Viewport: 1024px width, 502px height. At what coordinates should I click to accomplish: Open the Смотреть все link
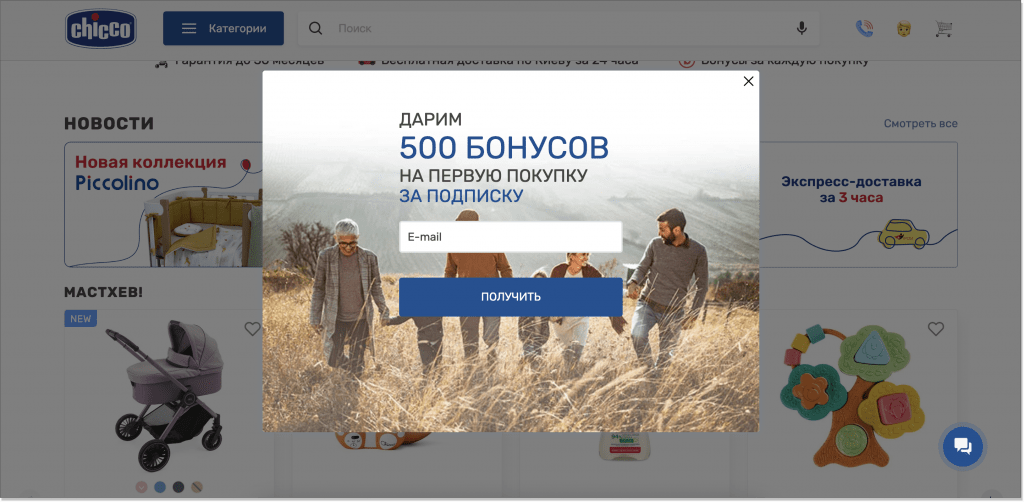tap(921, 123)
